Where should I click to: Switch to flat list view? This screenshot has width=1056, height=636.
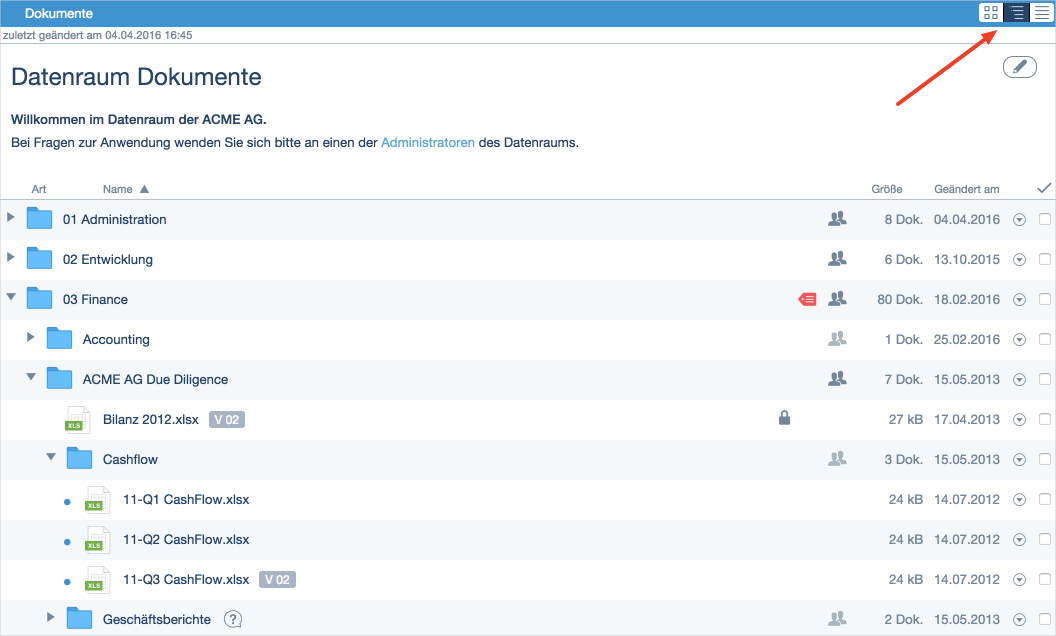pos(1042,13)
